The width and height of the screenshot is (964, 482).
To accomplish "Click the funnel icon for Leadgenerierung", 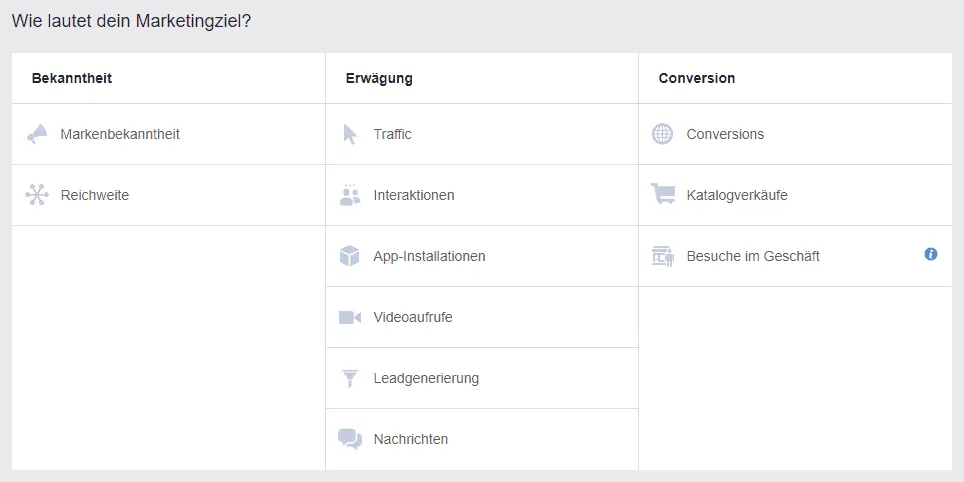I will pyautogui.click(x=349, y=378).
